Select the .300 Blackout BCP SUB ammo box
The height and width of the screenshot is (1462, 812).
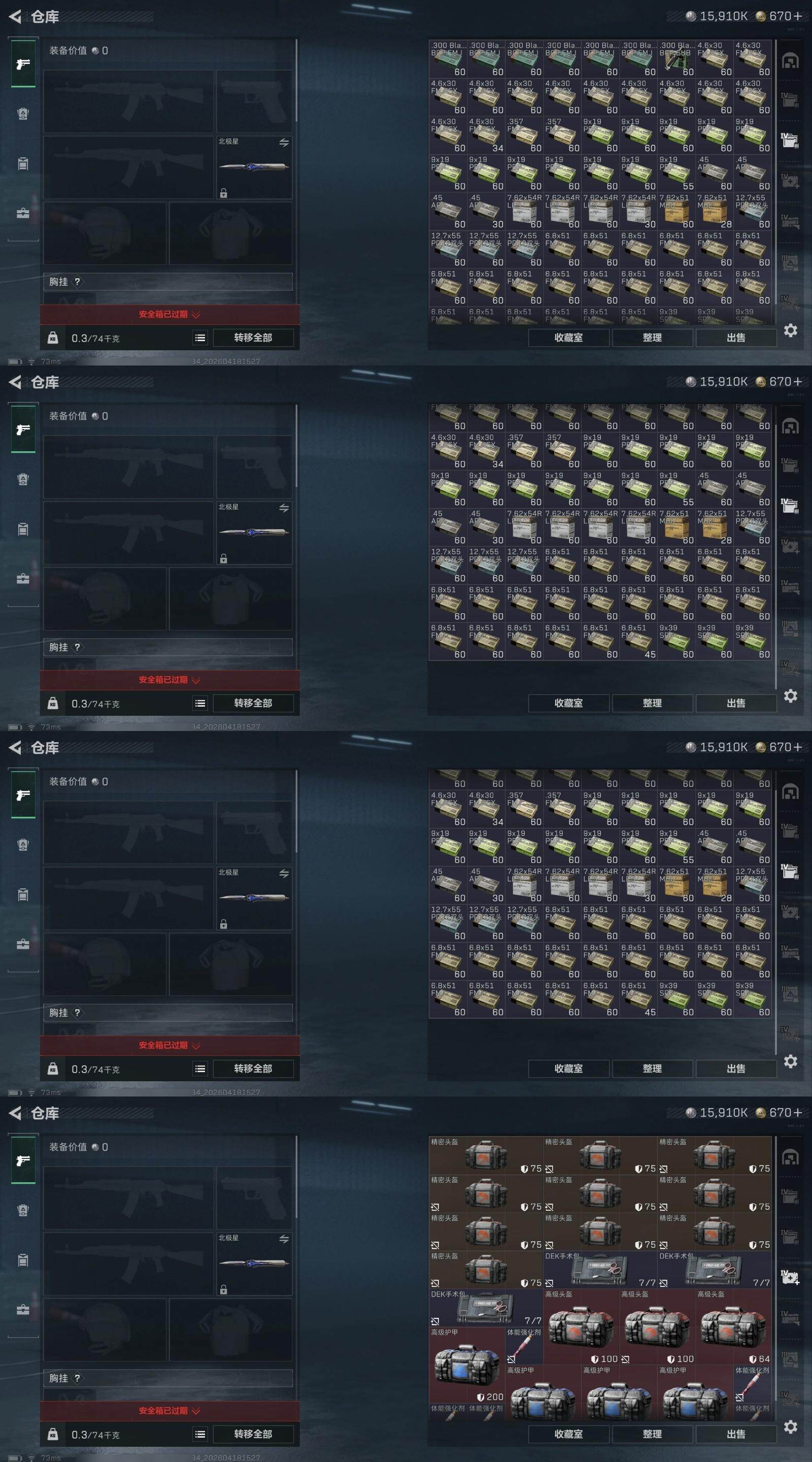(676, 58)
